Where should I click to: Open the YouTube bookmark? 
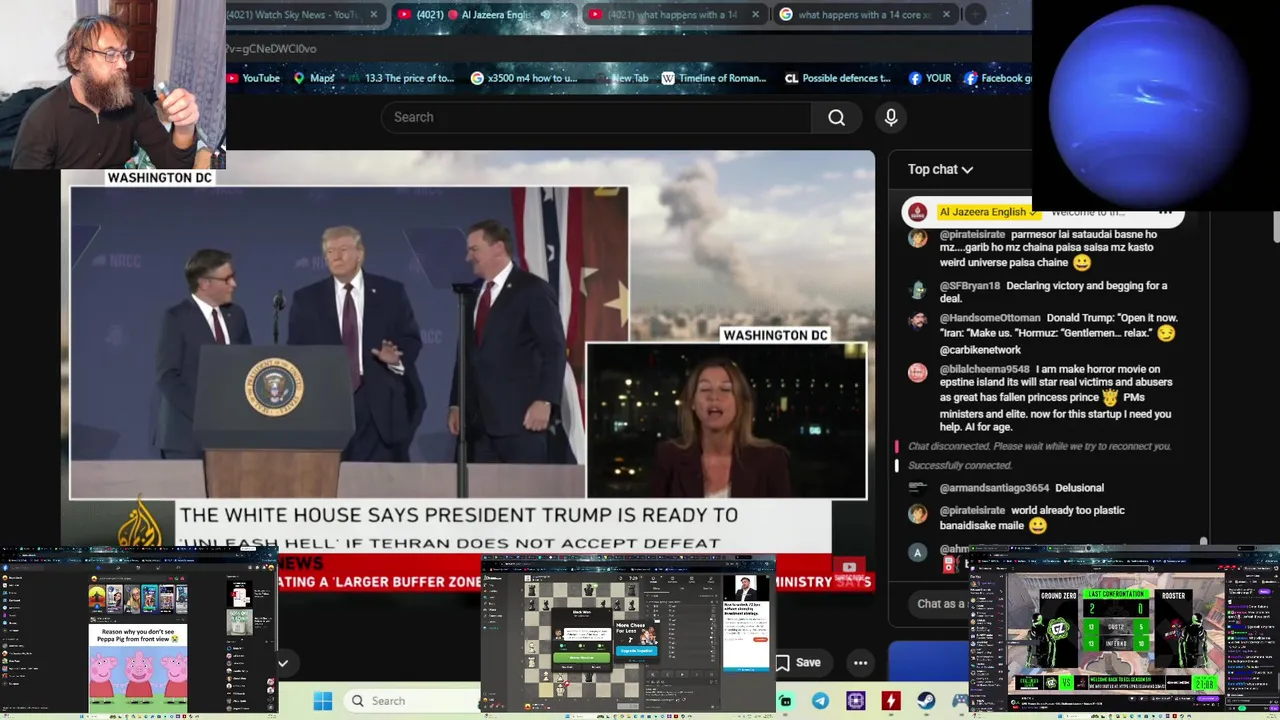pyautogui.click(x=253, y=78)
